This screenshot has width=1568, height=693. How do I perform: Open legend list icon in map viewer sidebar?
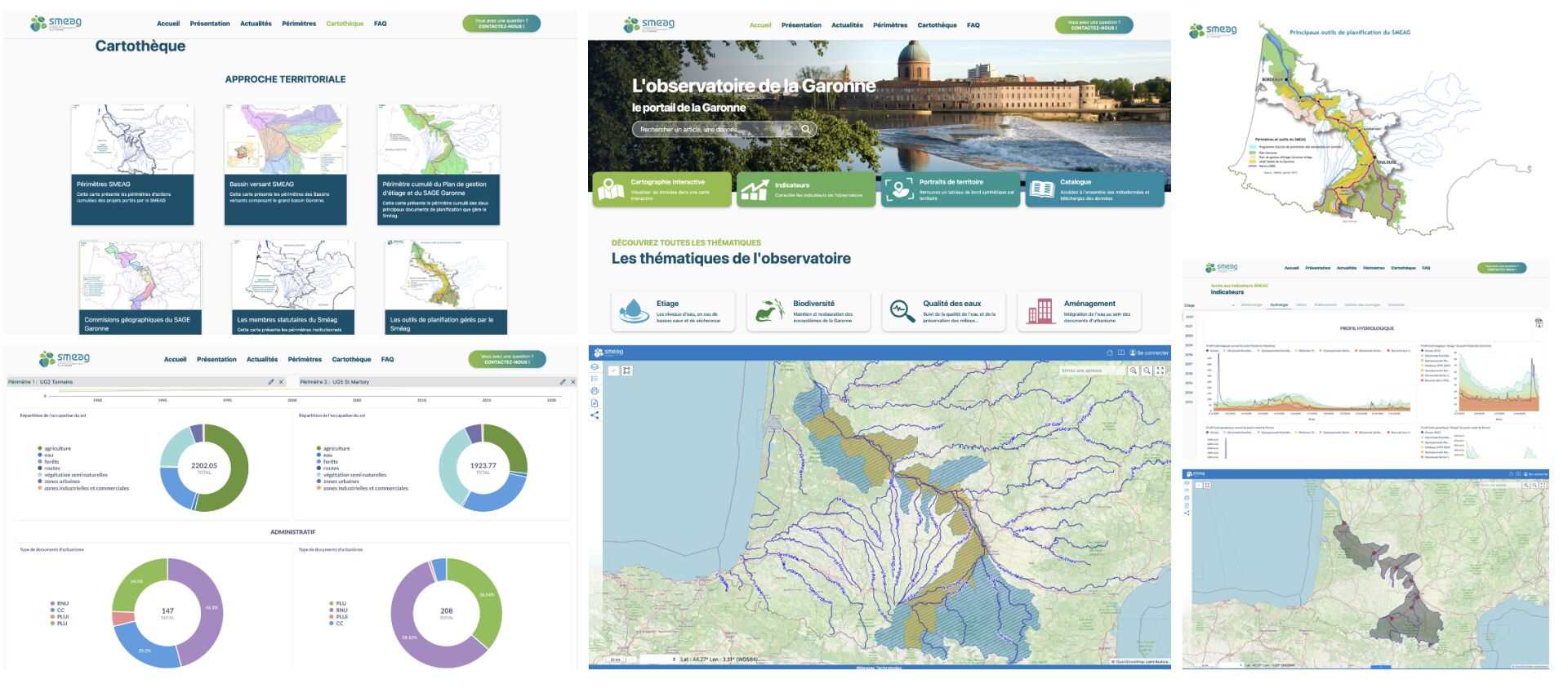coord(595,379)
